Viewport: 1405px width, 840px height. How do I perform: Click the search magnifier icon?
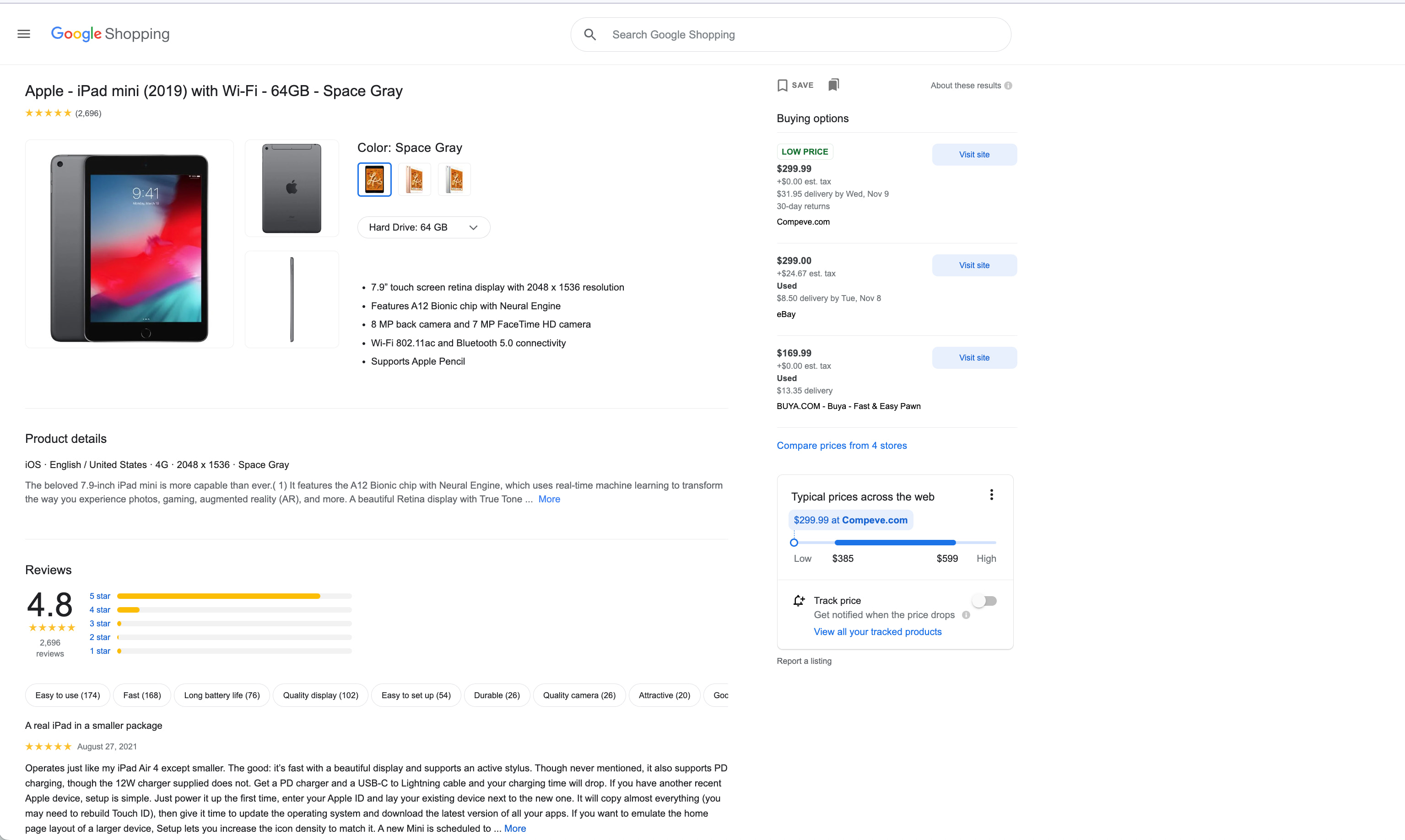click(590, 34)
